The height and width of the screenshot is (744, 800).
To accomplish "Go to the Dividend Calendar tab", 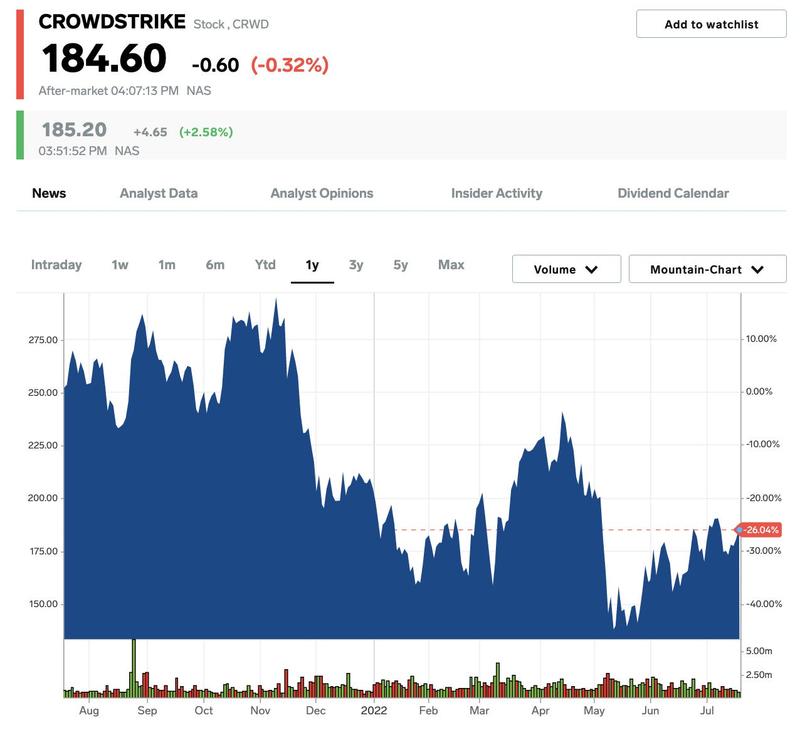I will pyautogui.click(x=673, y=193).
